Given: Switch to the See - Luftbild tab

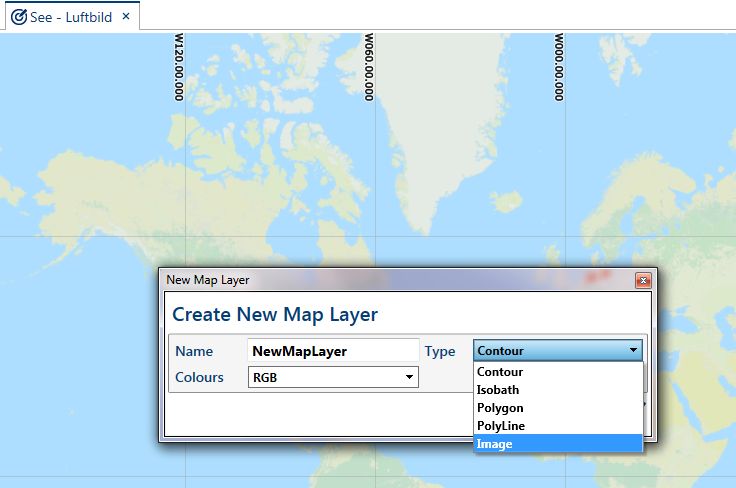Looking at the screenshot, I should tap(70, 17).
